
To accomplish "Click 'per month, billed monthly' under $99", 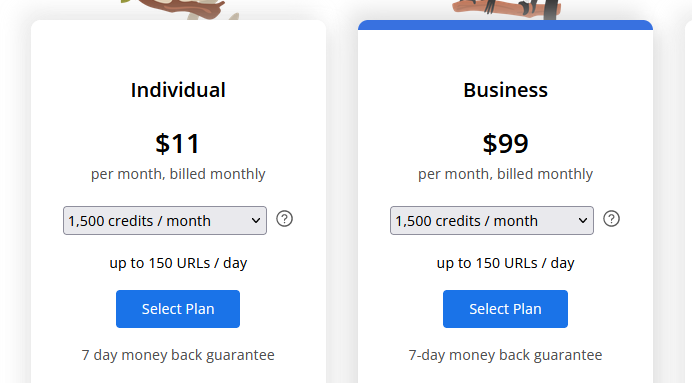I will [505, 174].
